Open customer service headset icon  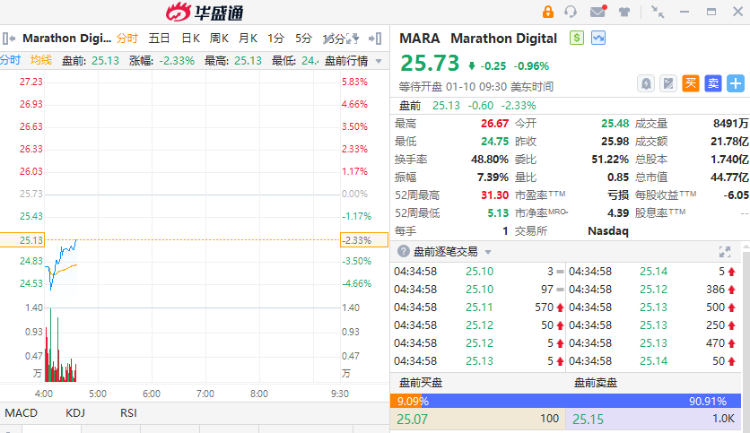coord(572,12)
